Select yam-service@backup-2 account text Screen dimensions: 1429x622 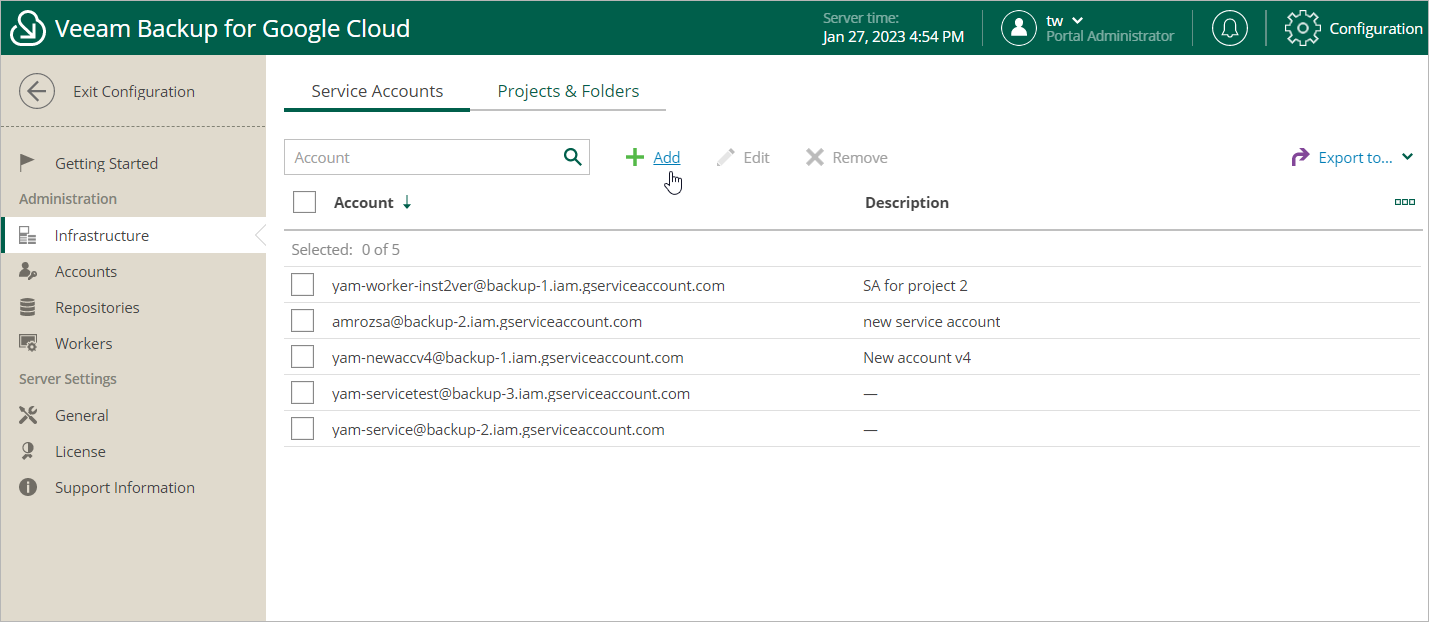(x=498, y=429)
